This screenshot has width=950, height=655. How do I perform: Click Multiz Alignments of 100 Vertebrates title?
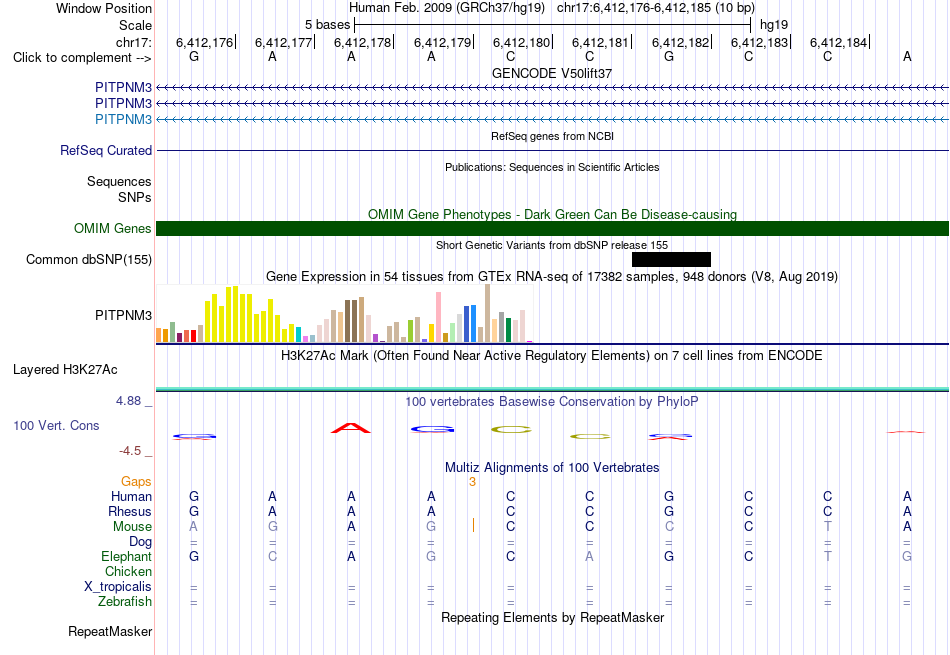552,468
